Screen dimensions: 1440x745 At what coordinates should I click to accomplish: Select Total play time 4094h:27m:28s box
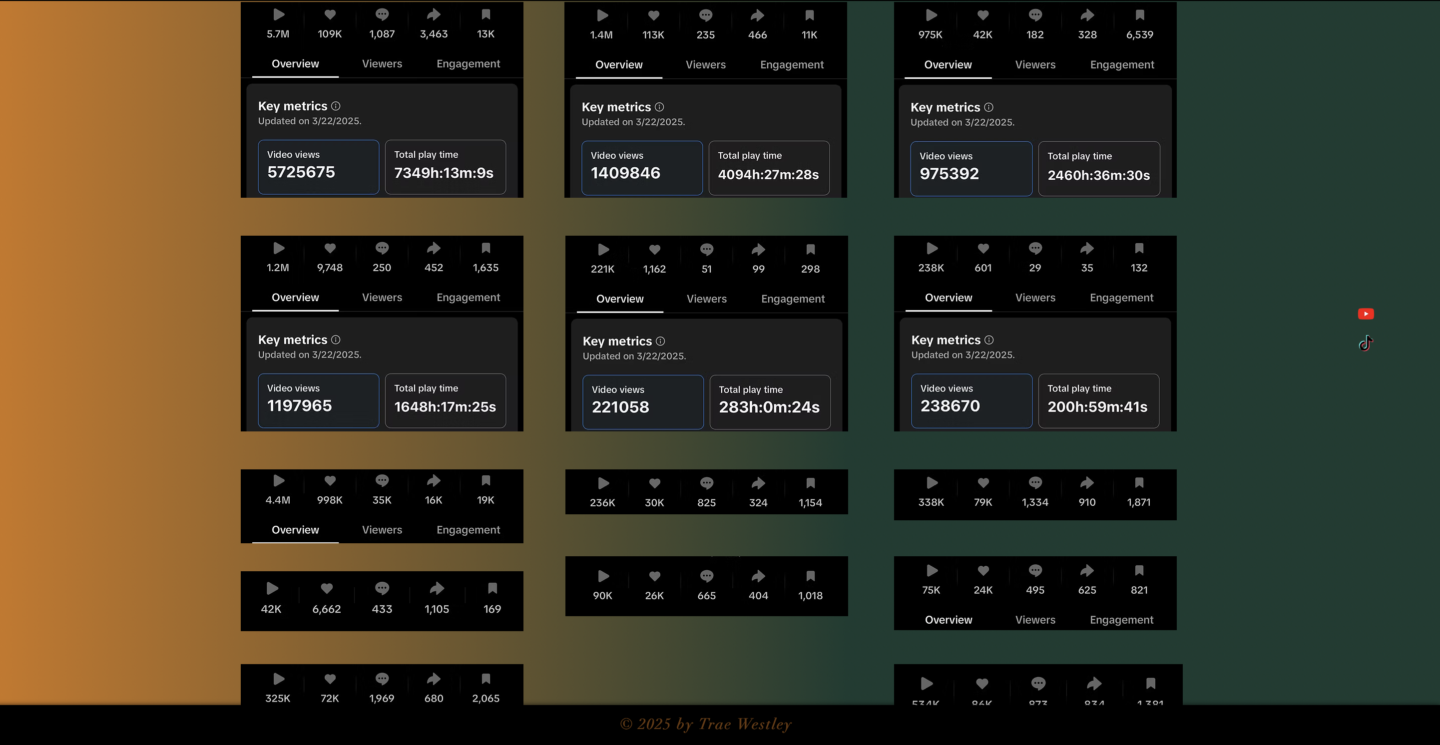(x=768, y=167)
